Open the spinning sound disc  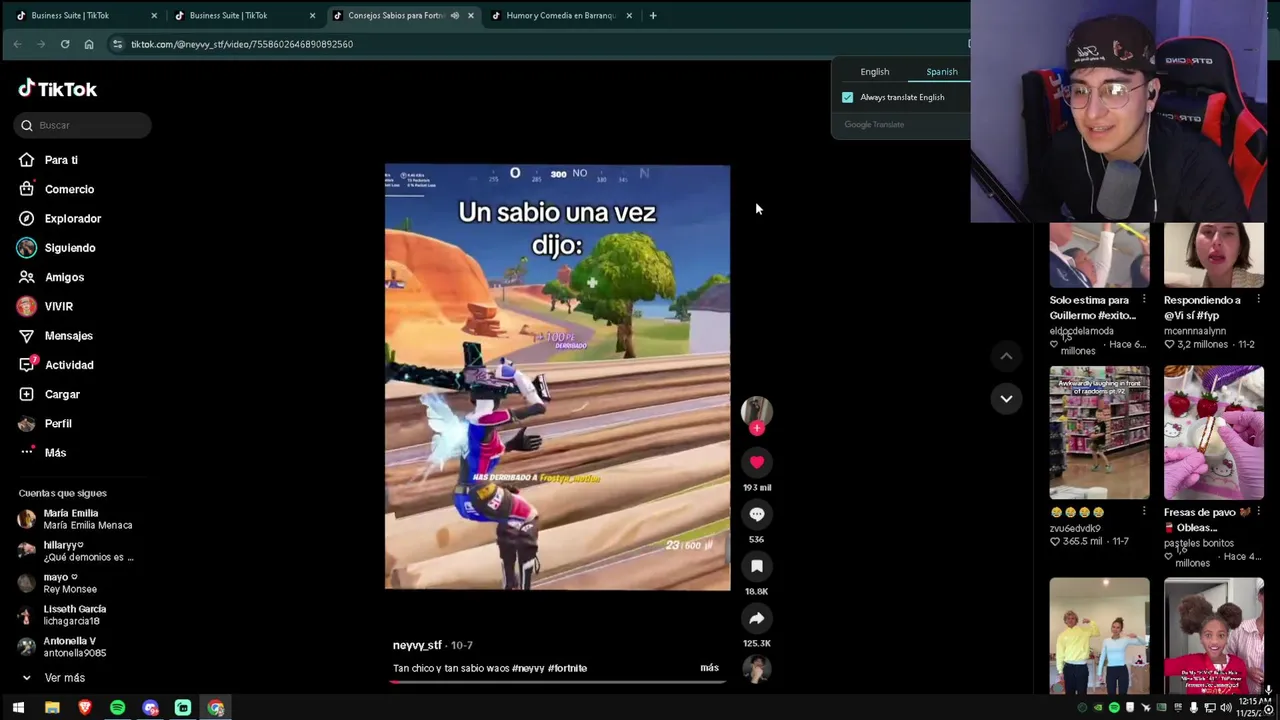pyautogui.click(x=757, y=670)
